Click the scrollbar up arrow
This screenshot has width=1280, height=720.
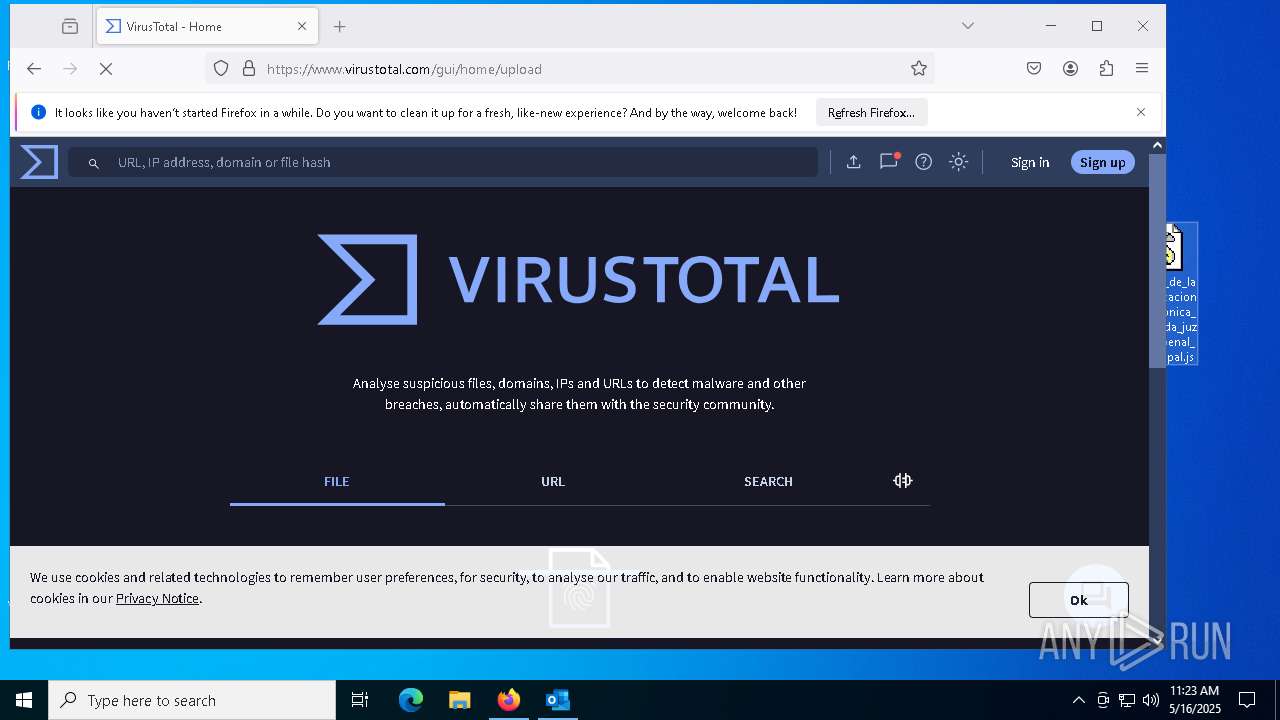tap(1157, 145)
